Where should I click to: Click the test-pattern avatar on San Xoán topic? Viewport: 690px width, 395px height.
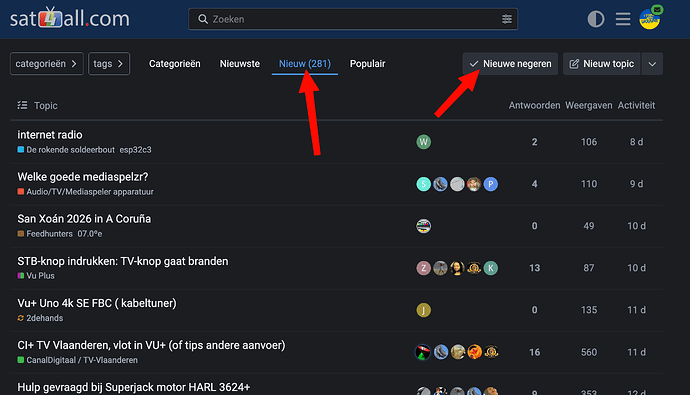click(423, 226)
